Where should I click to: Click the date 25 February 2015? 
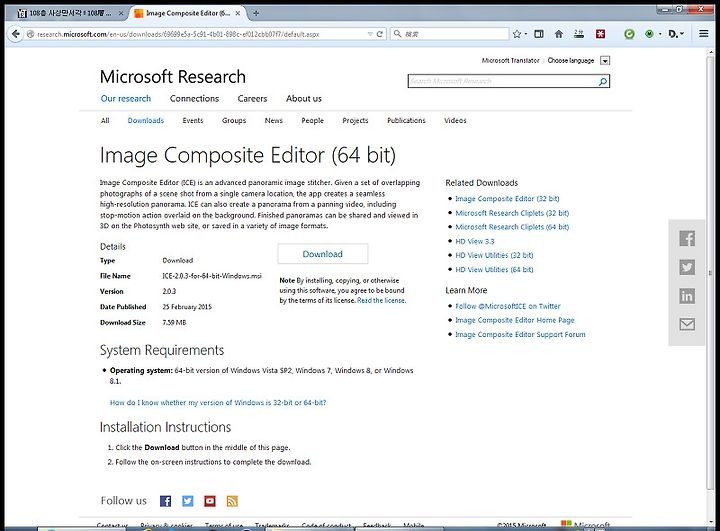[x=187, y=307]
